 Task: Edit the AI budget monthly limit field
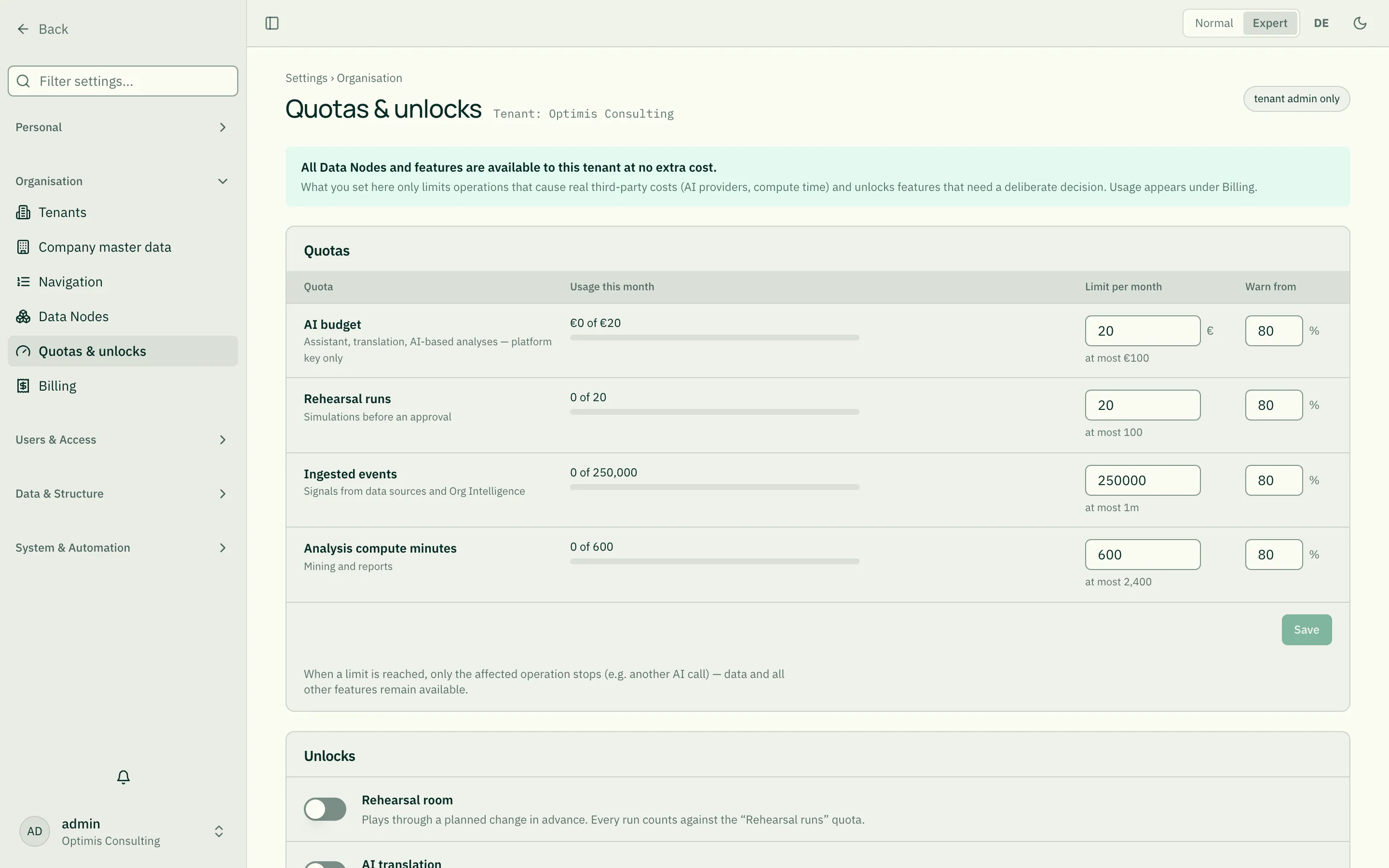click(1142, 331)
